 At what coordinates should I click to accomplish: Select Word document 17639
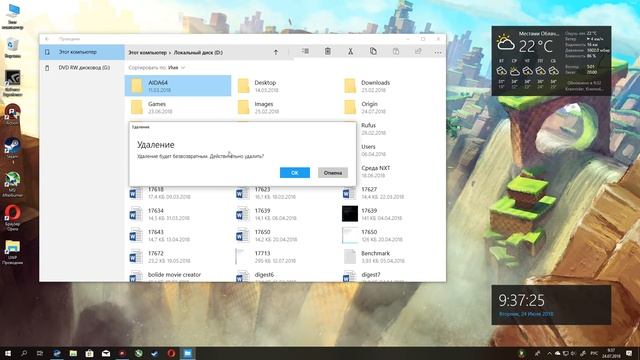(284, 214)
